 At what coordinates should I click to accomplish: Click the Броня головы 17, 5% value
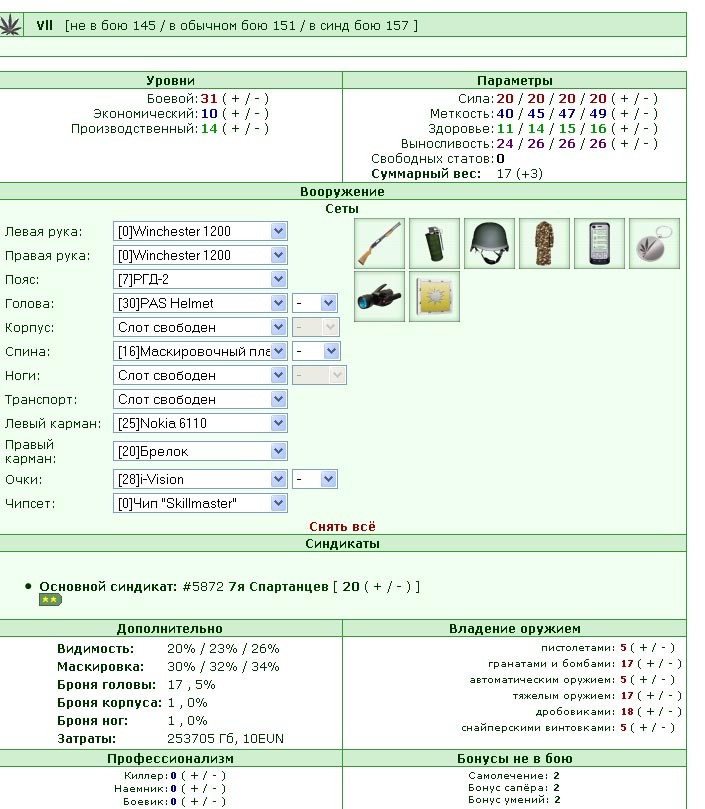click(x=191, y=685)
